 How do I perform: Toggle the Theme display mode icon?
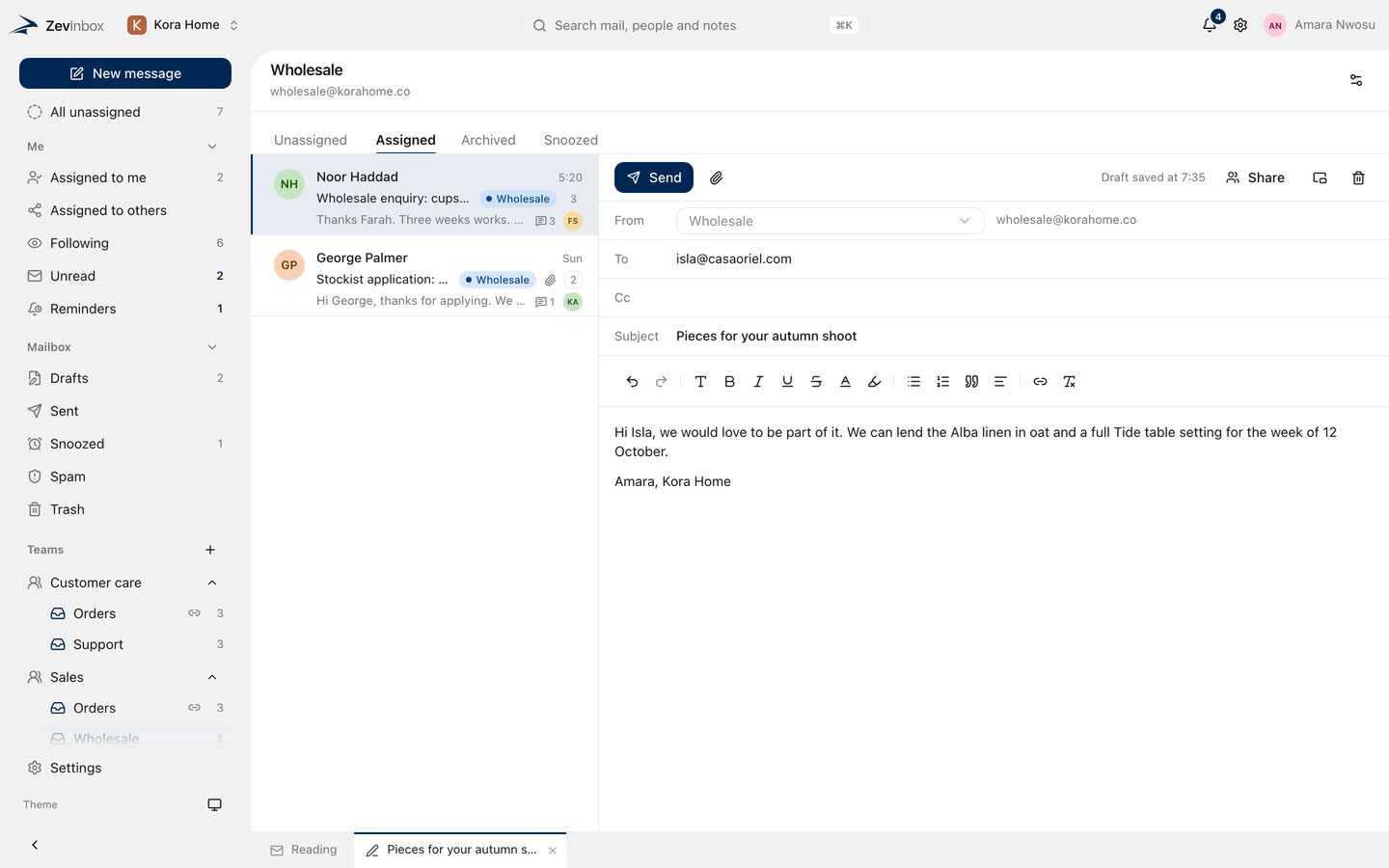[214, 804]
